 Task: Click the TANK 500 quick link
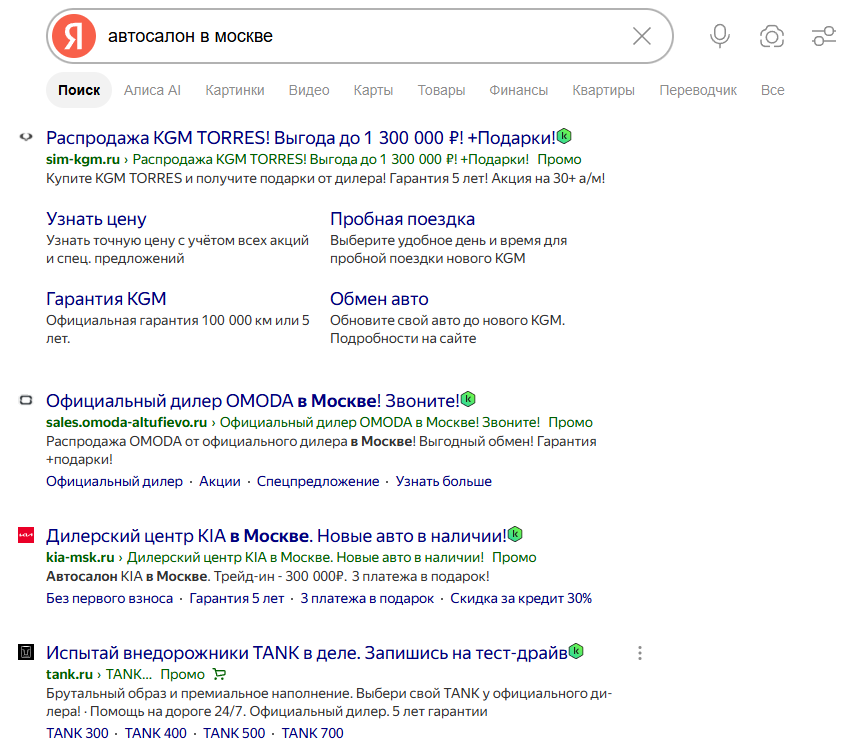point(234,733)
